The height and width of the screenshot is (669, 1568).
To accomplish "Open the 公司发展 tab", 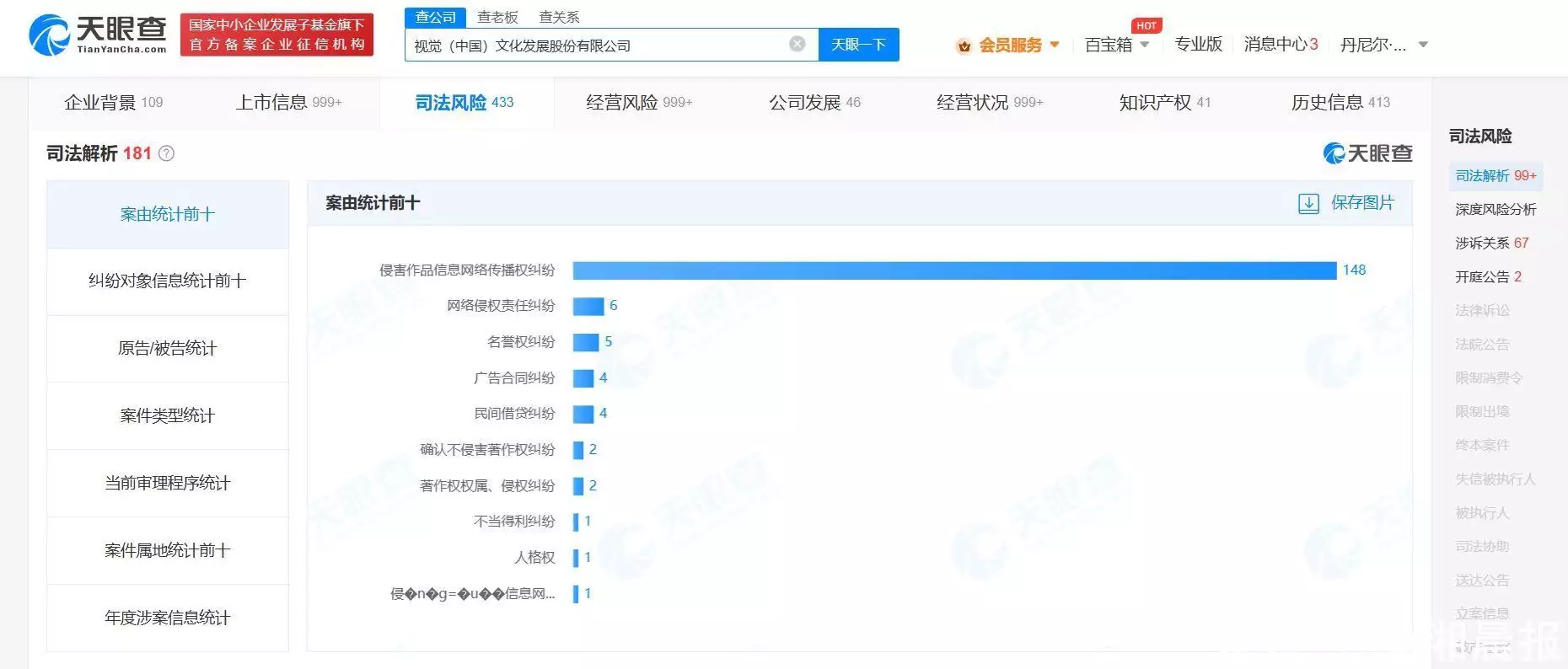I will click(x=814, y=103).
